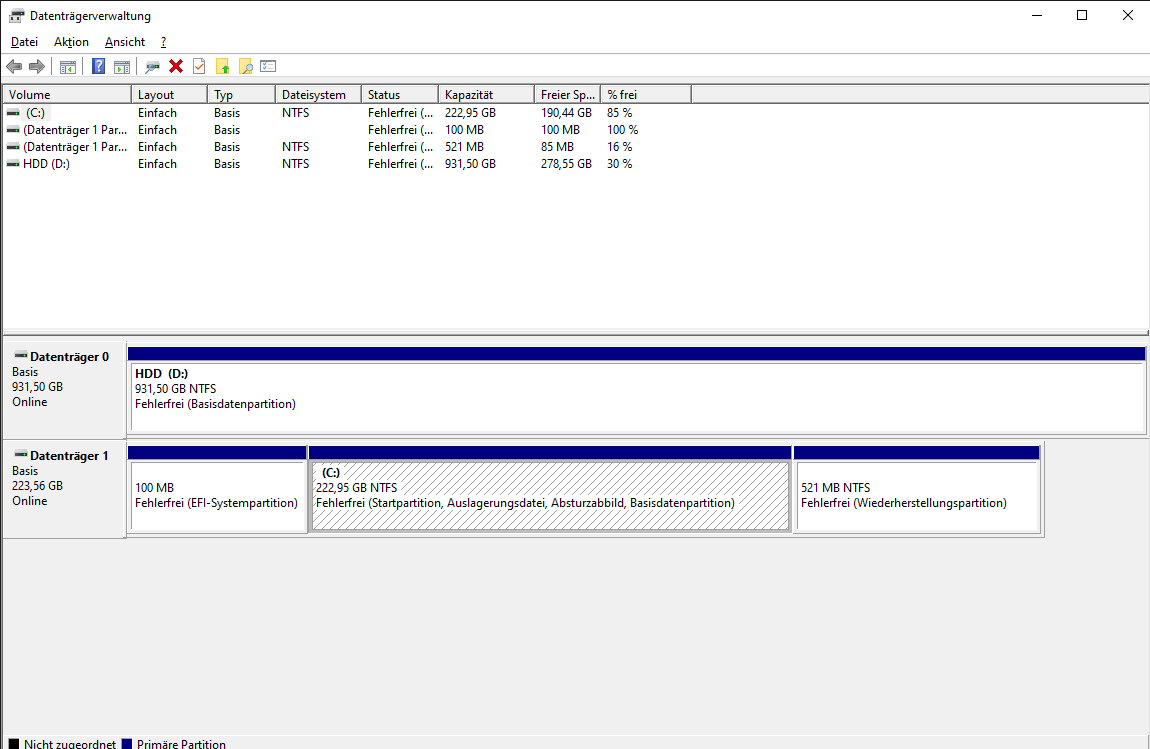Click the yellow page magnifier icon
1150x749 pixels.
click(246, 67)
